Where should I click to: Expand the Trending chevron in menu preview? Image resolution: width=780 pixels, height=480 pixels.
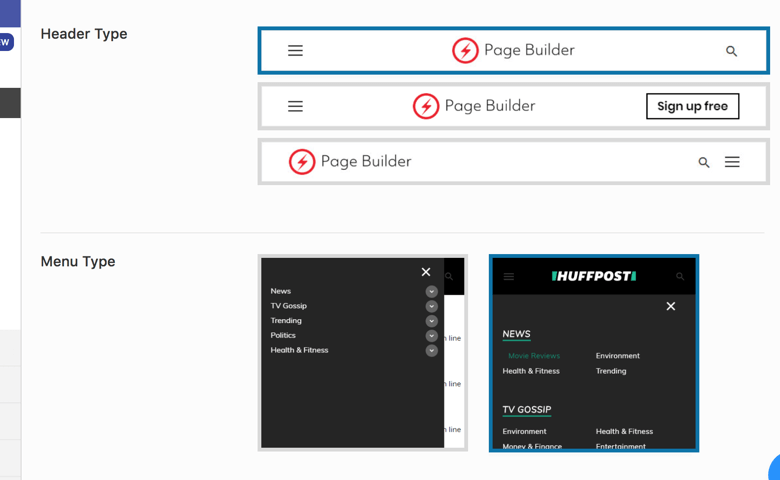[431, 321]
